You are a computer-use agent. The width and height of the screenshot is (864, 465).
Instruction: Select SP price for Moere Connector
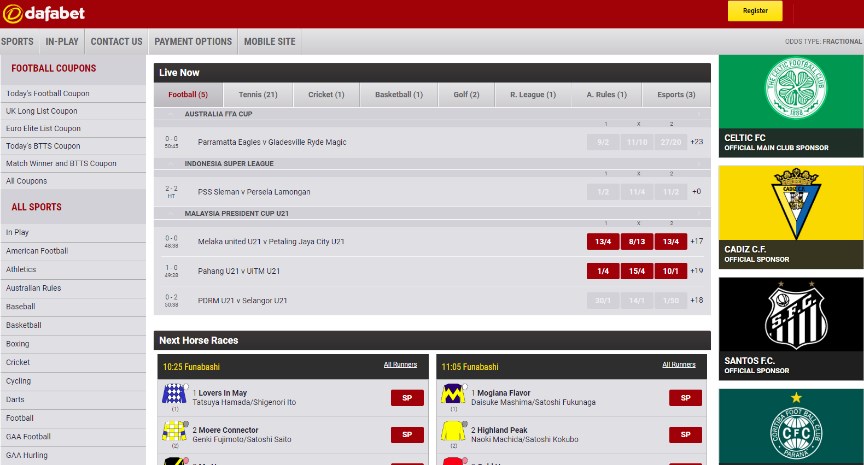pos(407,435)
